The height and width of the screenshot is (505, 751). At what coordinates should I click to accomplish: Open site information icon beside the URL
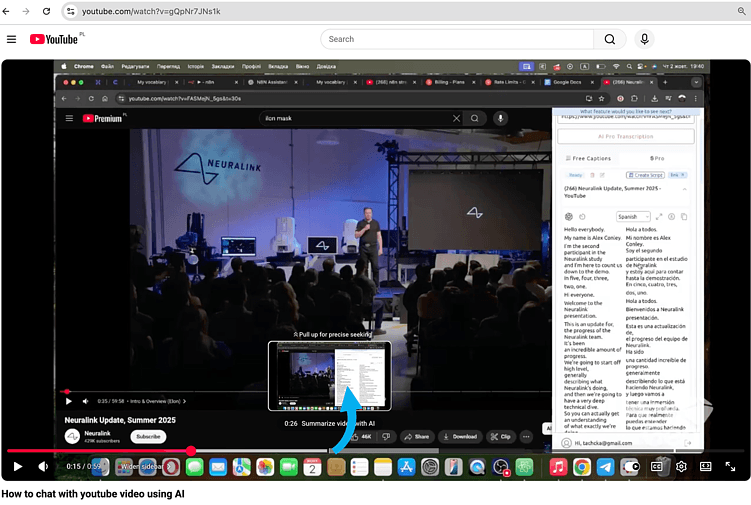[x=71, y=11]
